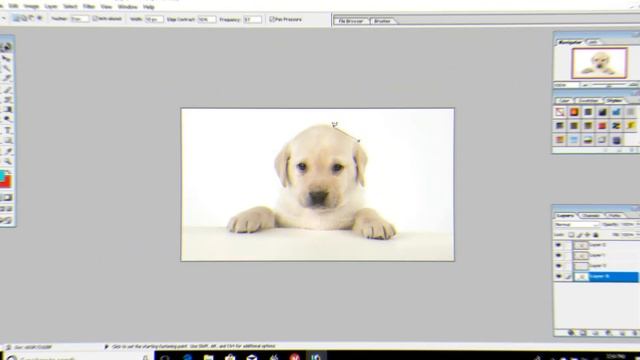
Task: Open the Help menu
Action: (149, 7)
